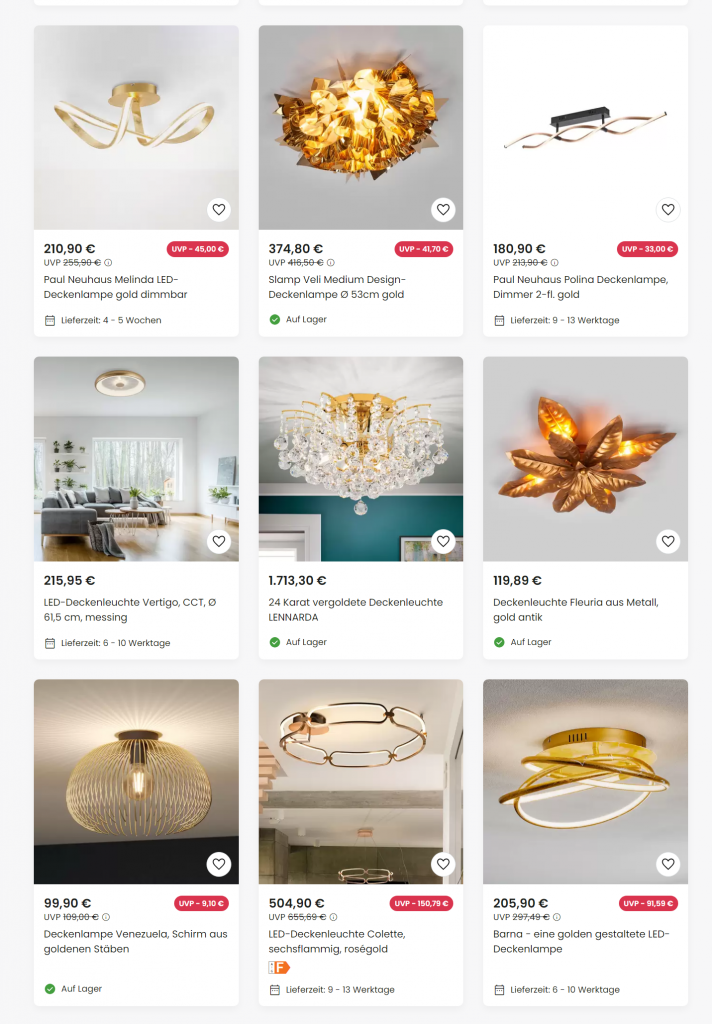
Task: Open 24 Karat vergoldete Deckenleuchte LENNARDA link
Action: point(355,609)
